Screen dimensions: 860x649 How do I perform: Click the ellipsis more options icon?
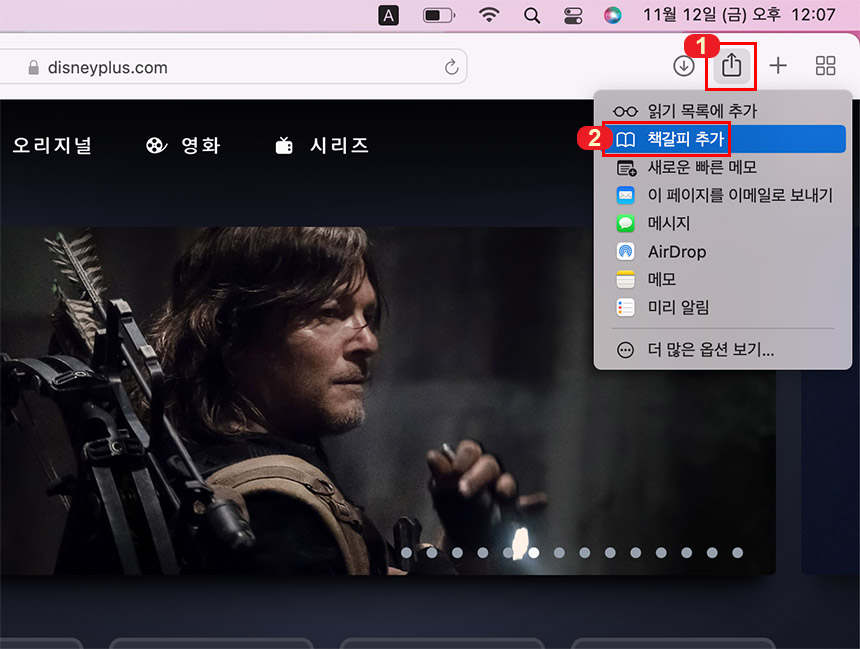[625, 350]
